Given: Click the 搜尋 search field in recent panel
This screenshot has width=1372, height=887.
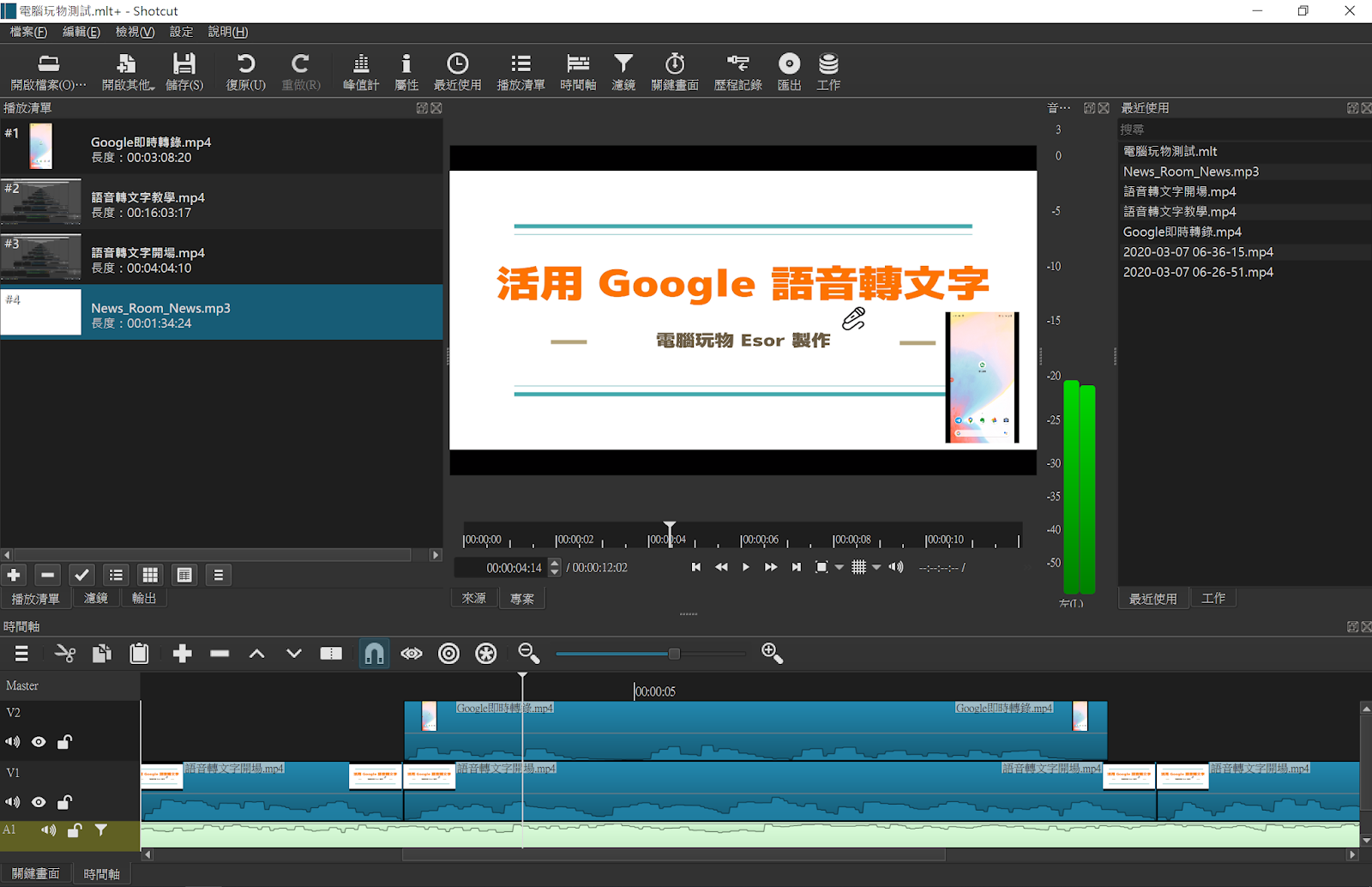Looking at the screenshot, I should click(1244, 130).
